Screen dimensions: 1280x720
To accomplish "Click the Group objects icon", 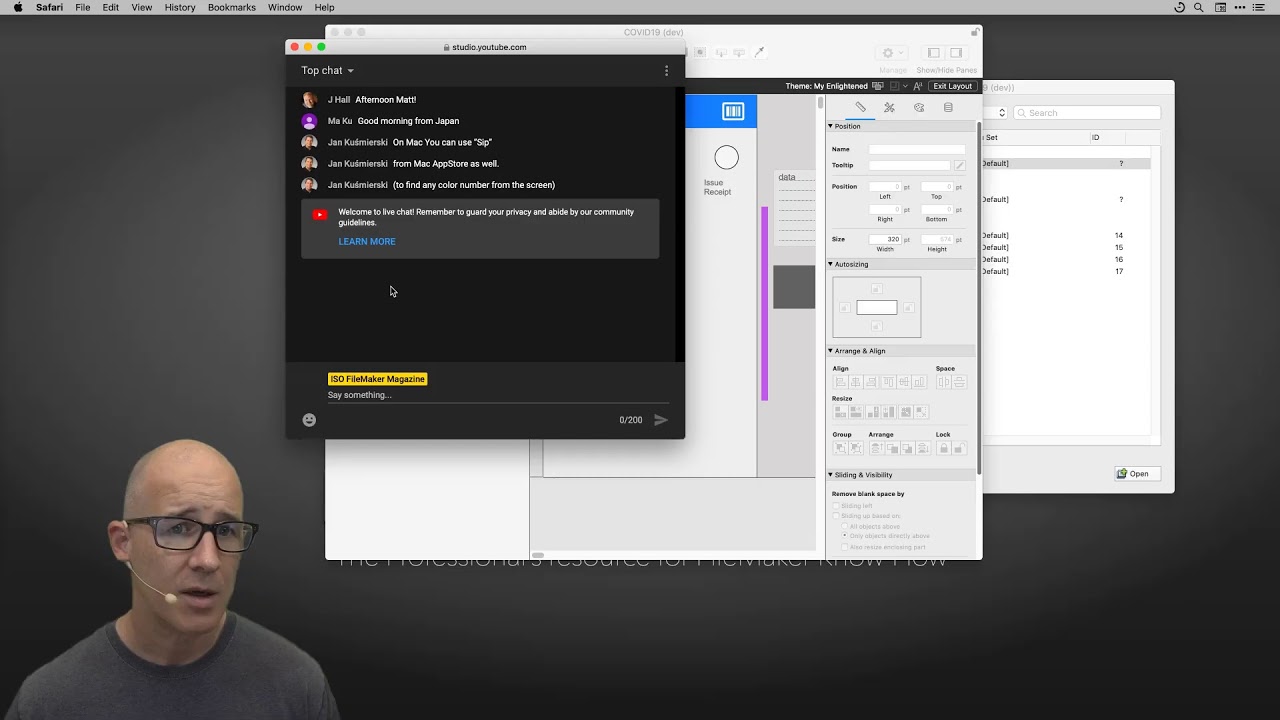I will pyautogui.click(x=840, y=448).
